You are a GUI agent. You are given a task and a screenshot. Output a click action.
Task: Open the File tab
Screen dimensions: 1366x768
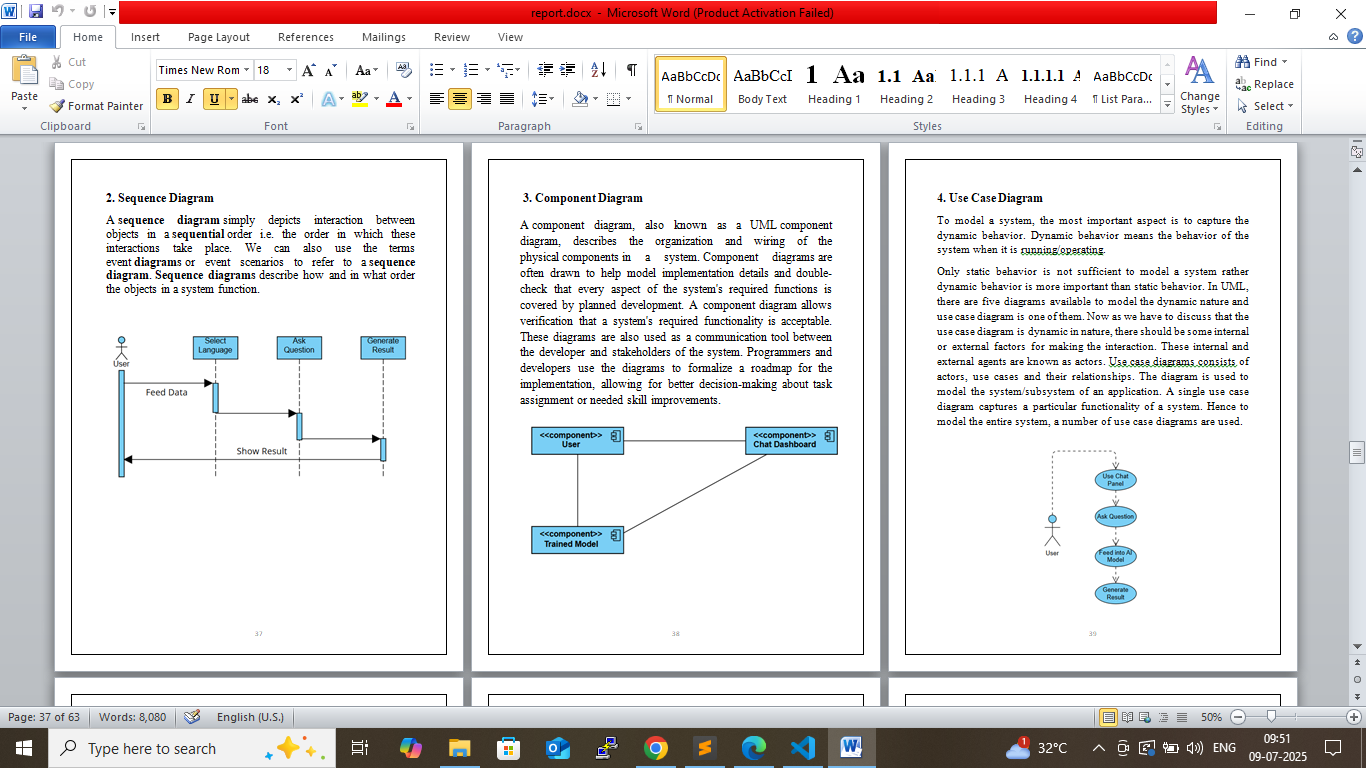point(28,37)
